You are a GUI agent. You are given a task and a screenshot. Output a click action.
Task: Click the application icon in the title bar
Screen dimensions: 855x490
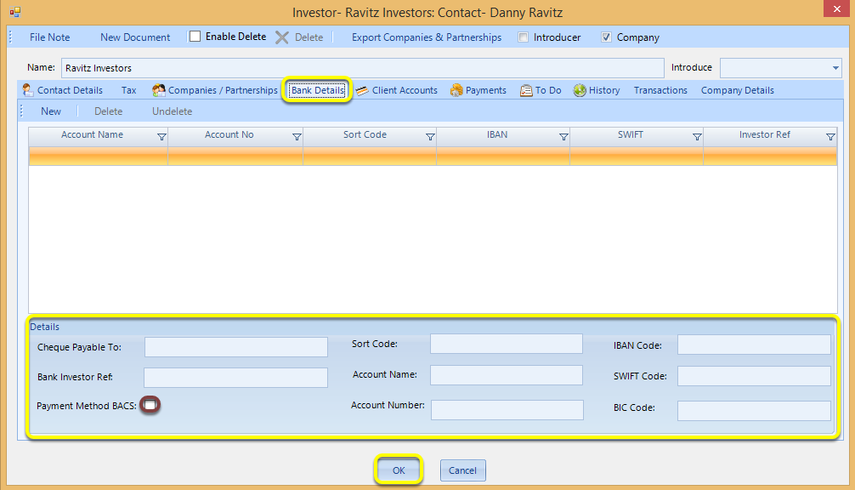click(x=15, y=11)
